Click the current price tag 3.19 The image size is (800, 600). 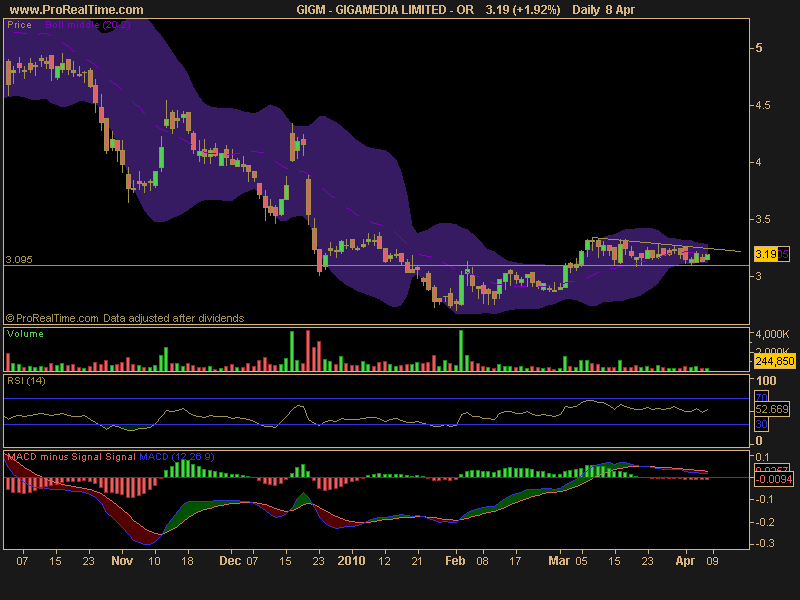coord(766,254)
